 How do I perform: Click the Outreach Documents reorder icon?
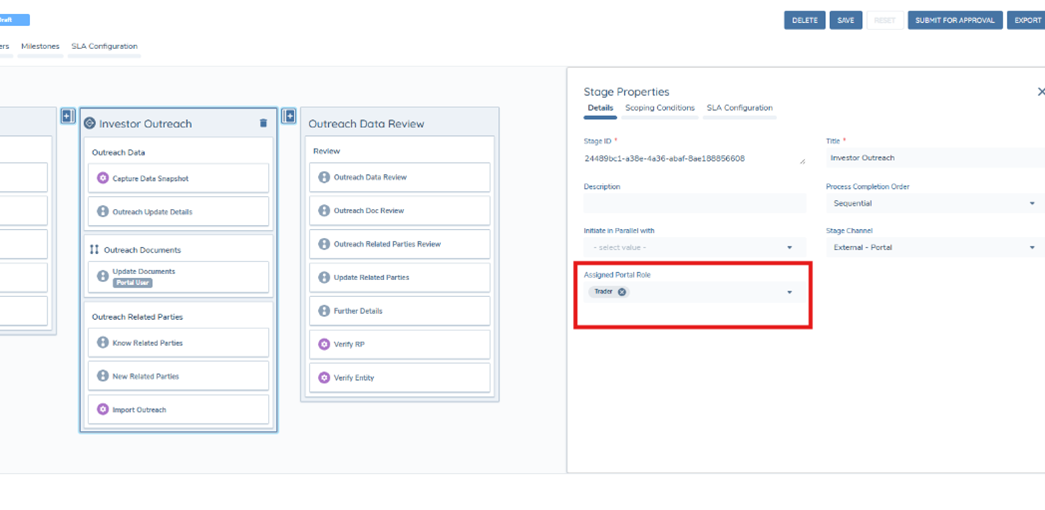(x=94, y=249)
